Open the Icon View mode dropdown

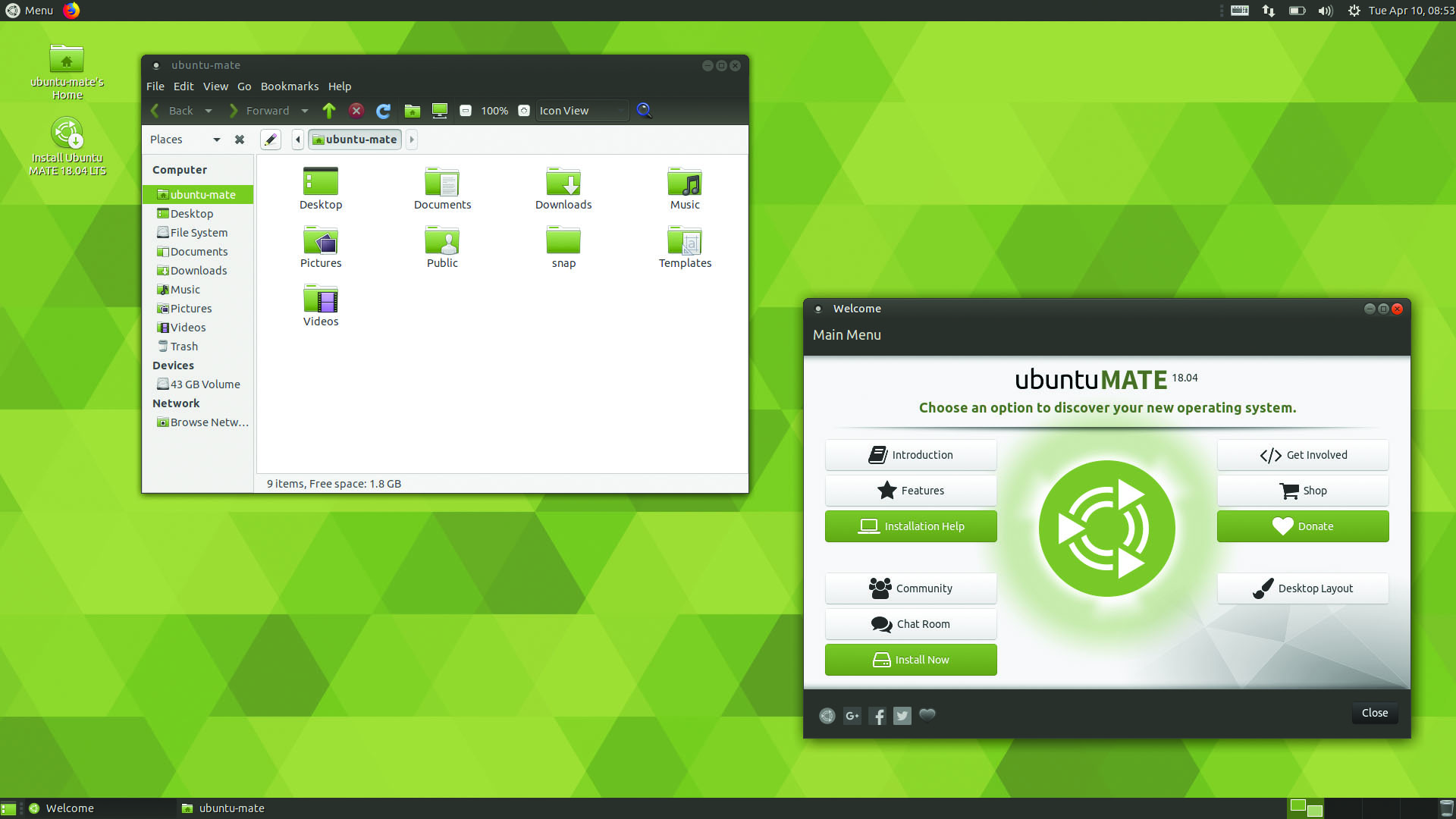click(582, 111)
